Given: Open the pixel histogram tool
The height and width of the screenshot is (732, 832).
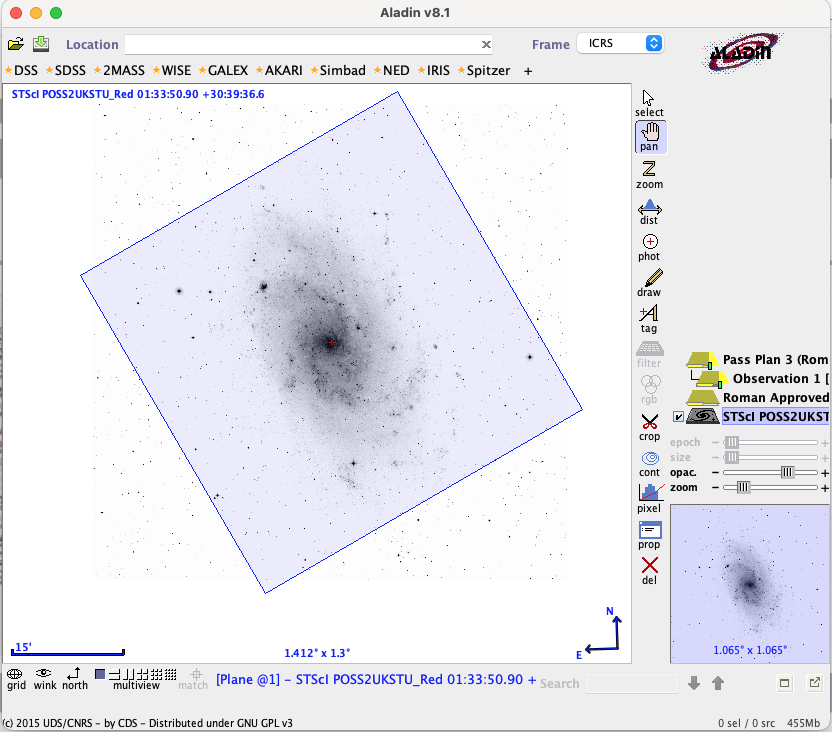Looking at the screenshot, I should point(649,498).
